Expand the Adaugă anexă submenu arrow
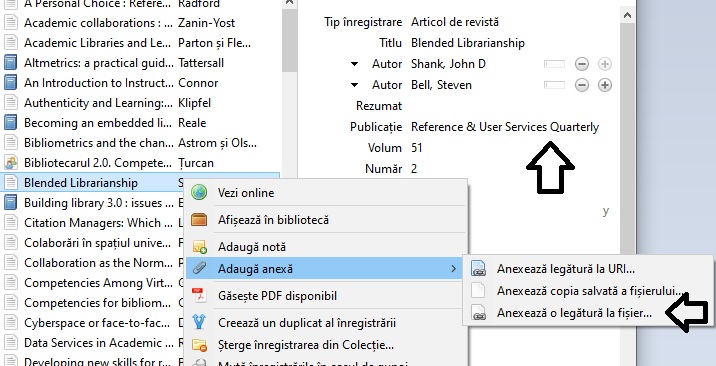 click(x=453, y=269)
